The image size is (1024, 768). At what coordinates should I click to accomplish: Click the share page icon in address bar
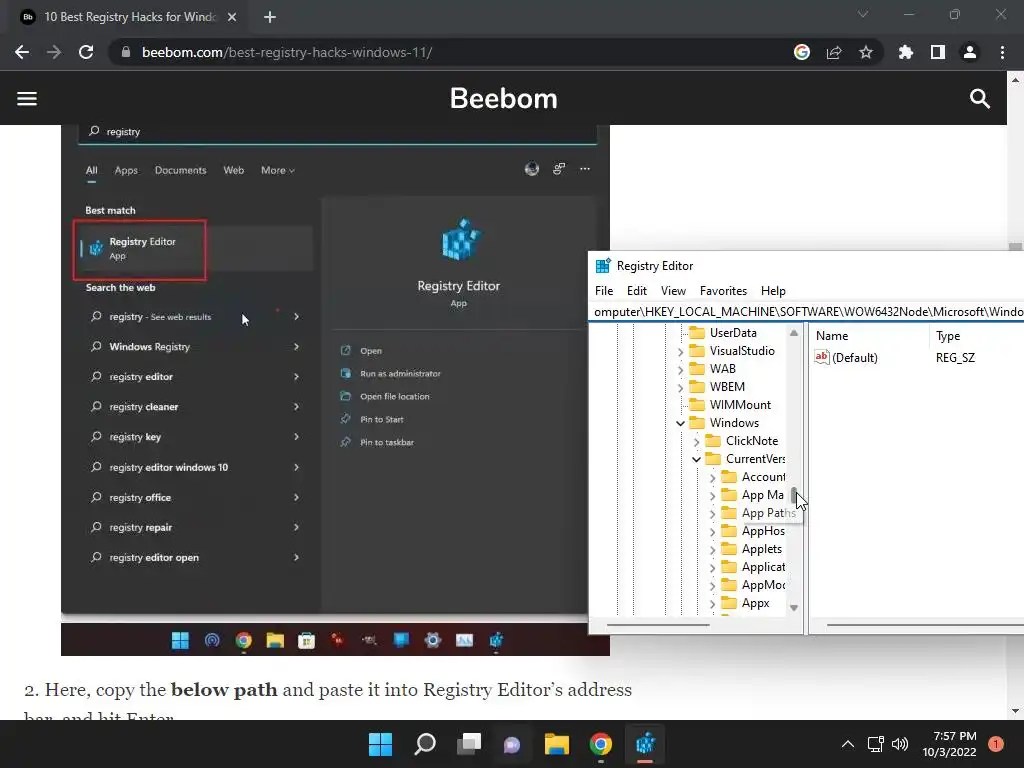[x=834, y=52]
